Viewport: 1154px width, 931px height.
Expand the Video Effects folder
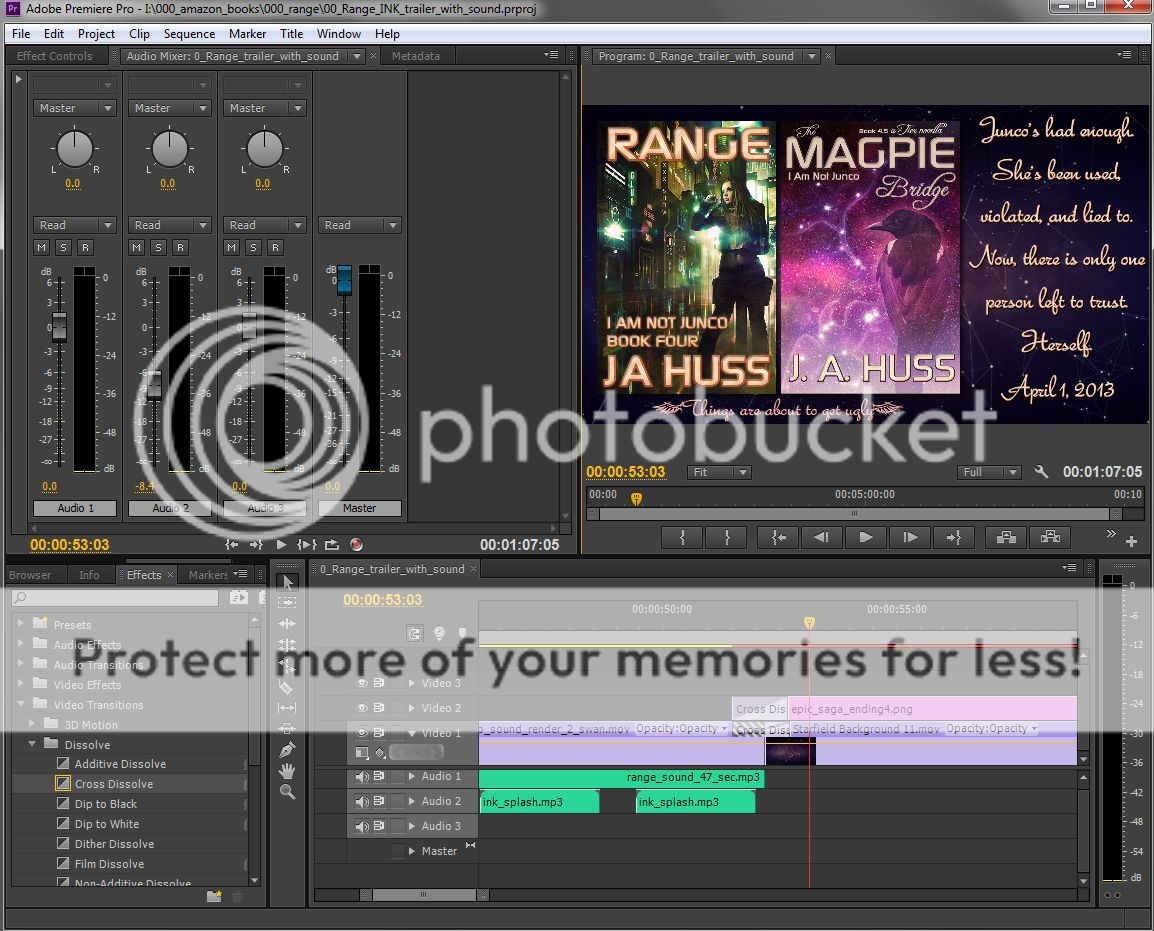(21, 685)
